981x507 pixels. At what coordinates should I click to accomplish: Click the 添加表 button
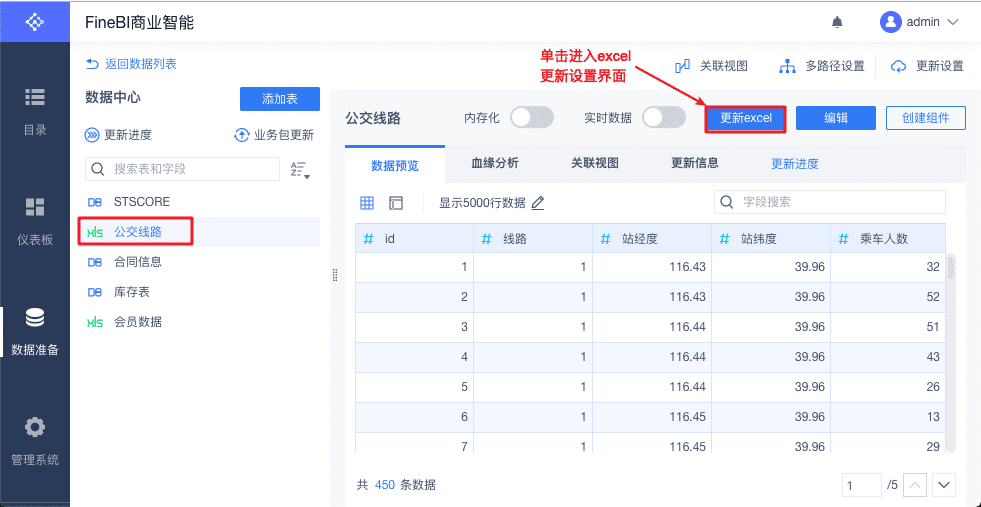pos(280,99)
